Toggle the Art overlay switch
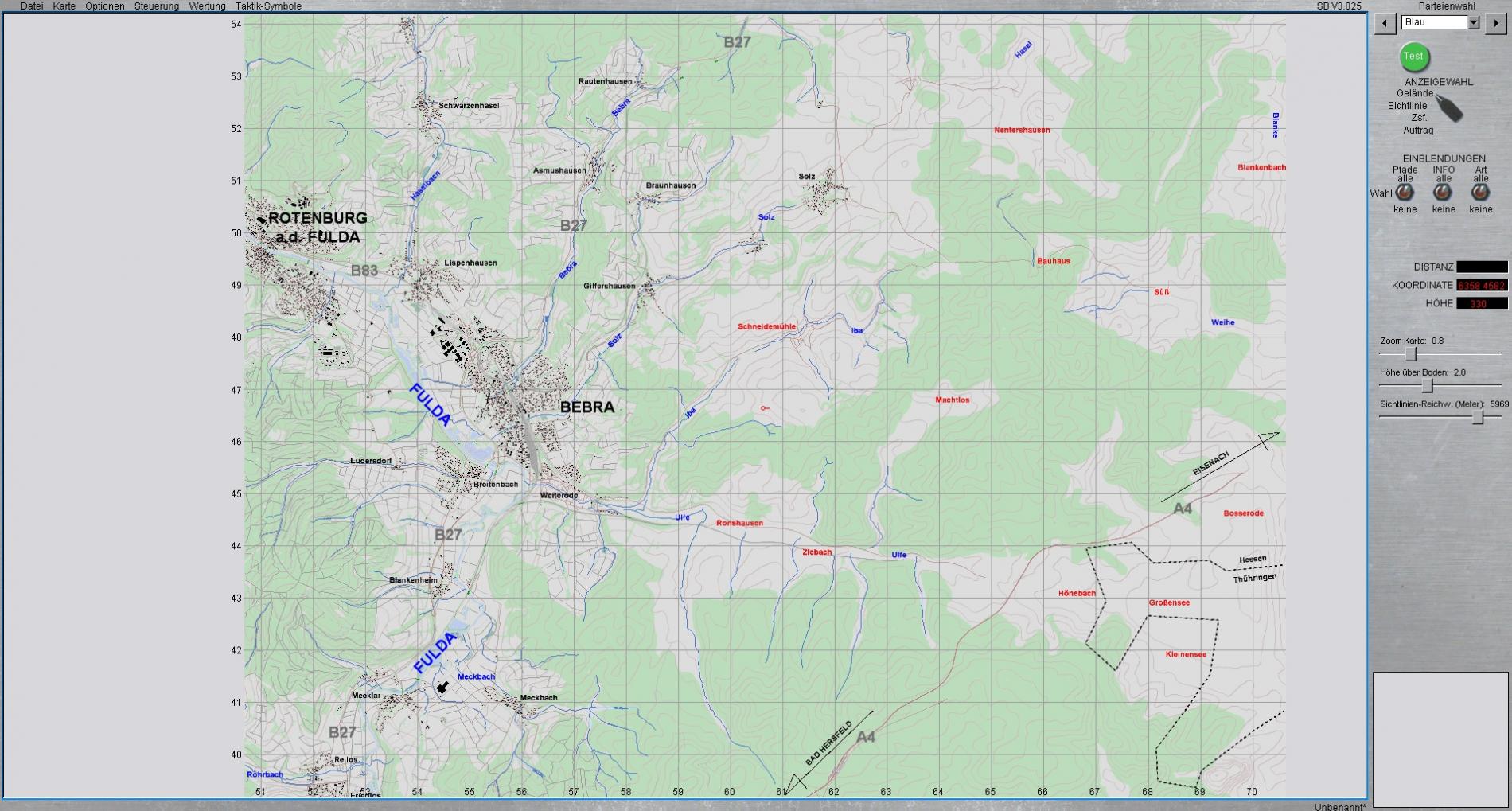The image size is (1512, 811). pyautogui.click(x=1480, y=193)
